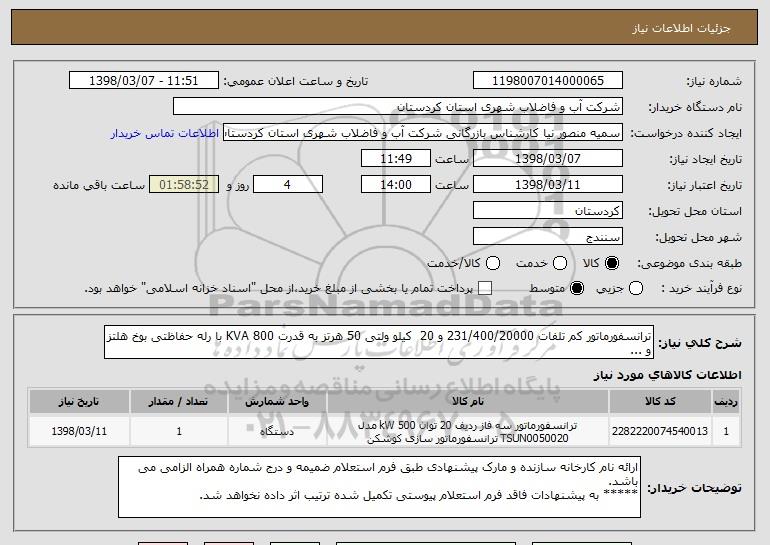Click item code 2282220074540013 cell
The image size is (770, 545).
click(660, 431)
